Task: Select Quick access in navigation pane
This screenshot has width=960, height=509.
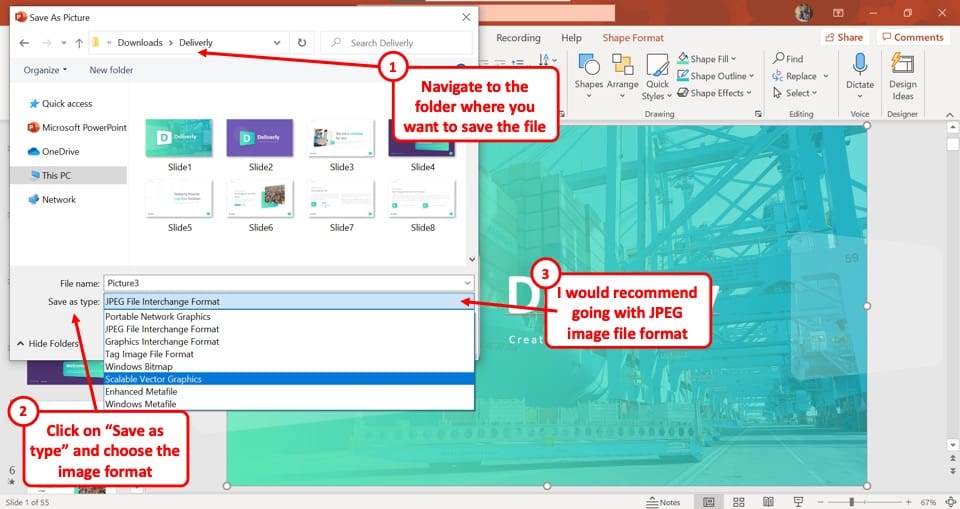Action: click(x=61, y=104)
